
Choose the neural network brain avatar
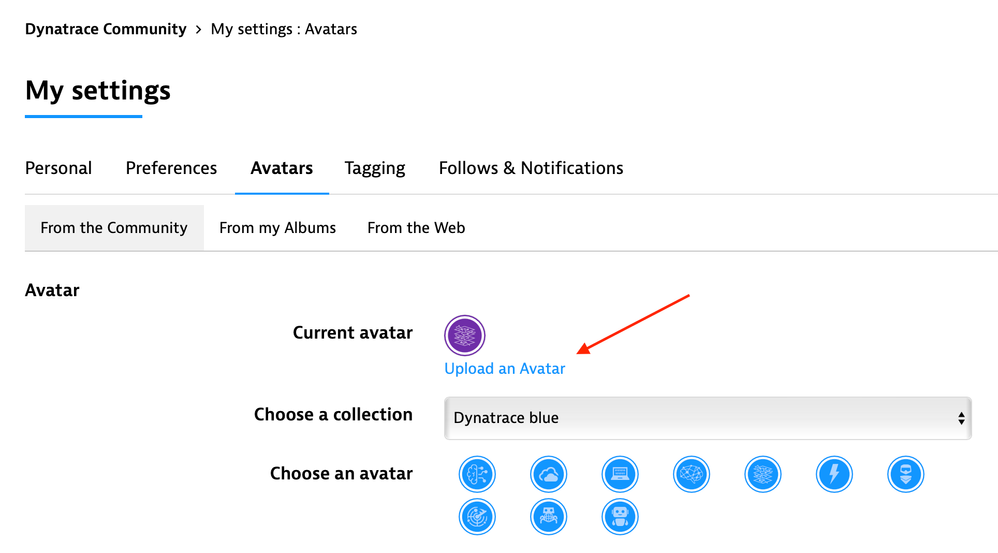pos(691,474)
